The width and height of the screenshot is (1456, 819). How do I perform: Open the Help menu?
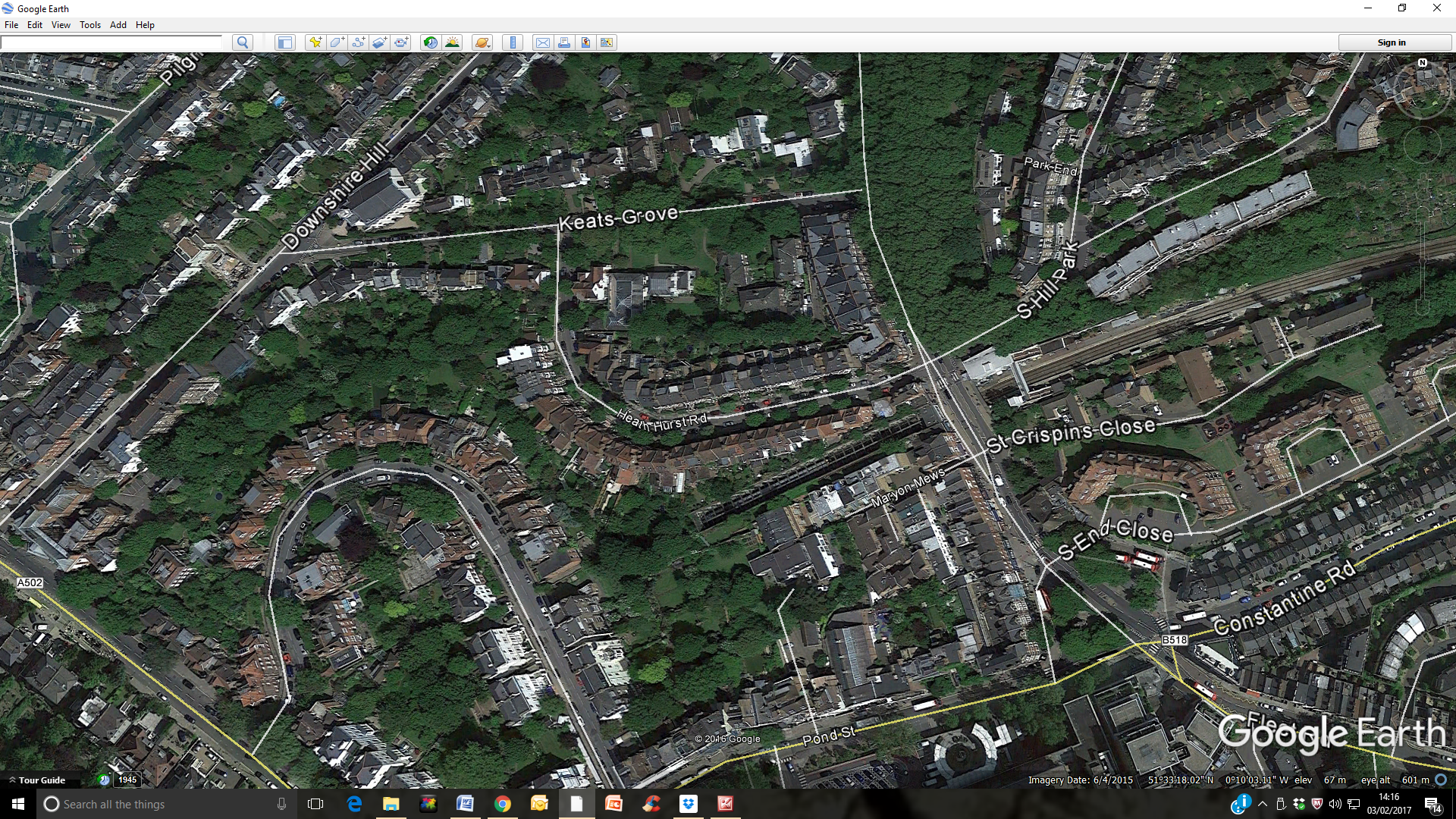(145, 25)
